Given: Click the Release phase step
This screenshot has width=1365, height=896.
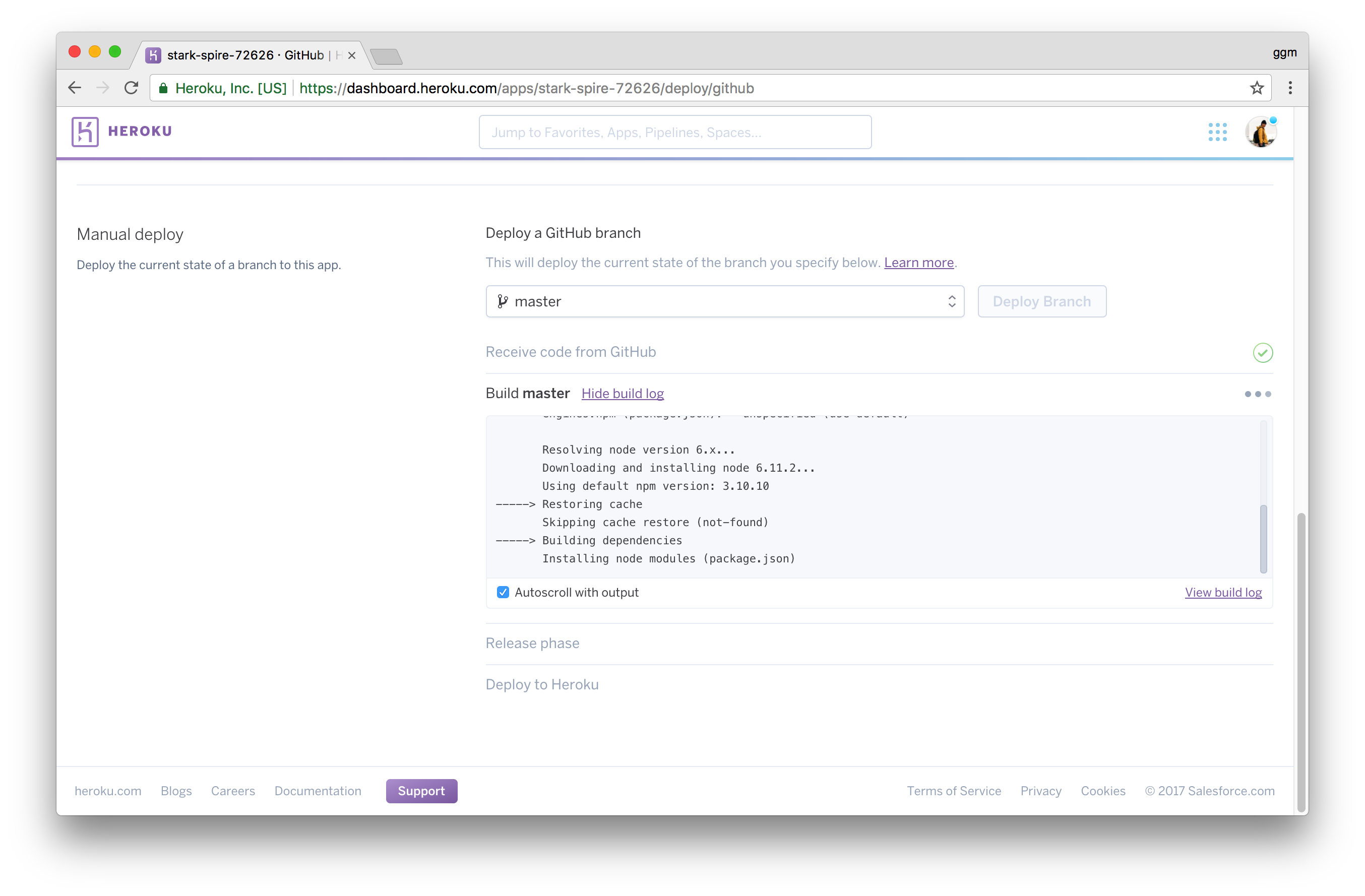Looking at the screenshot, I should pyautogui.click(x=532, y=643).
